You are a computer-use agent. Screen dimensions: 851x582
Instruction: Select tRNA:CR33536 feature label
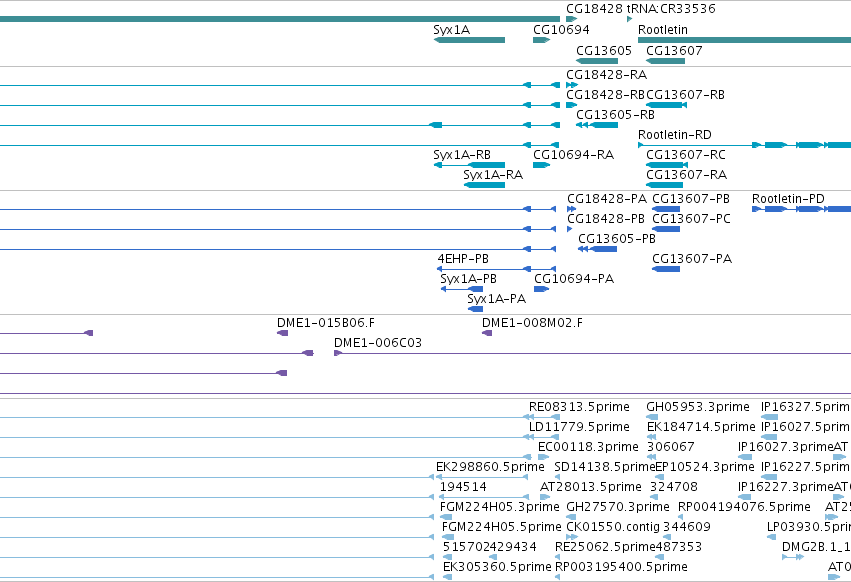coord(671,9)
